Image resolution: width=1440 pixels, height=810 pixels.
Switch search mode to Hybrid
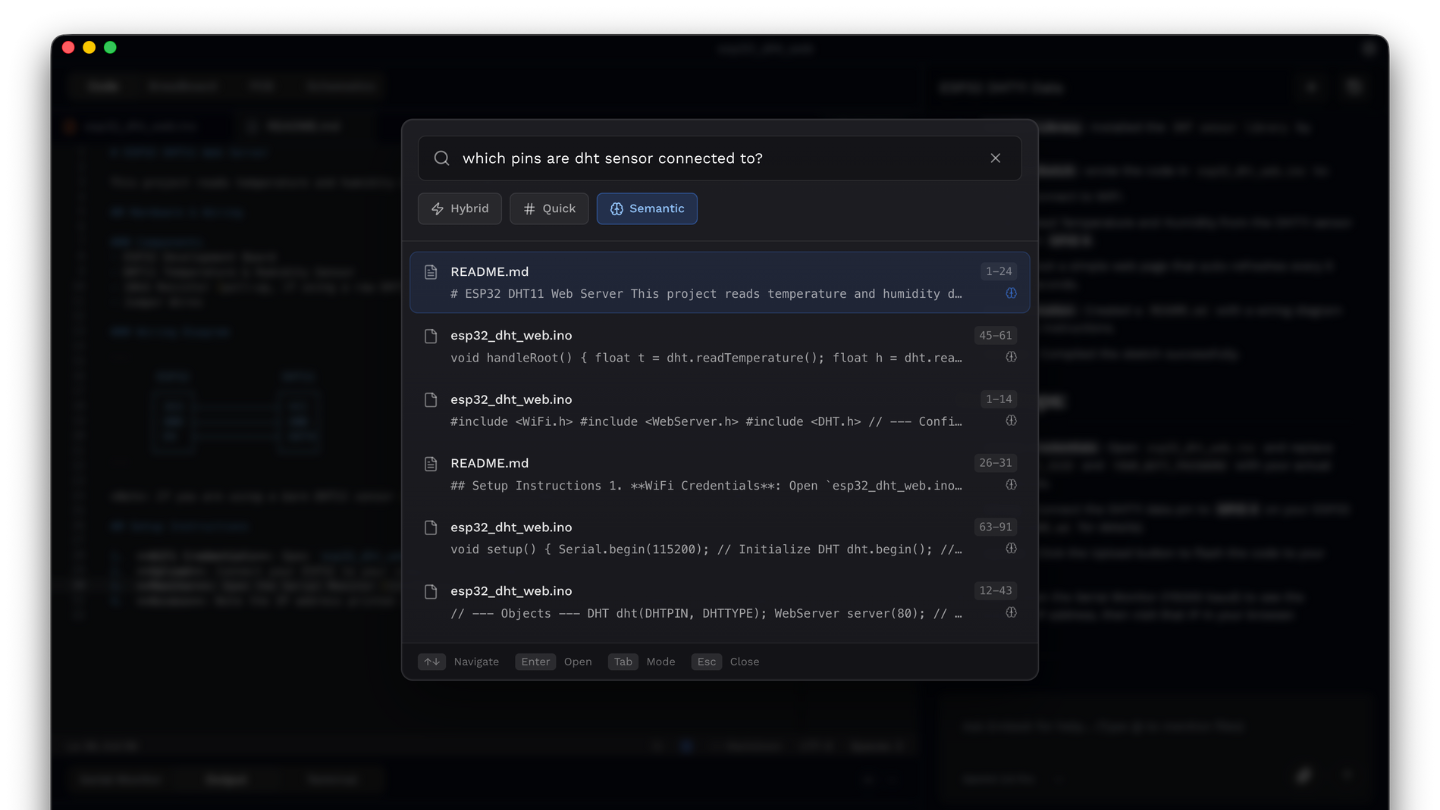click(459, 208)
